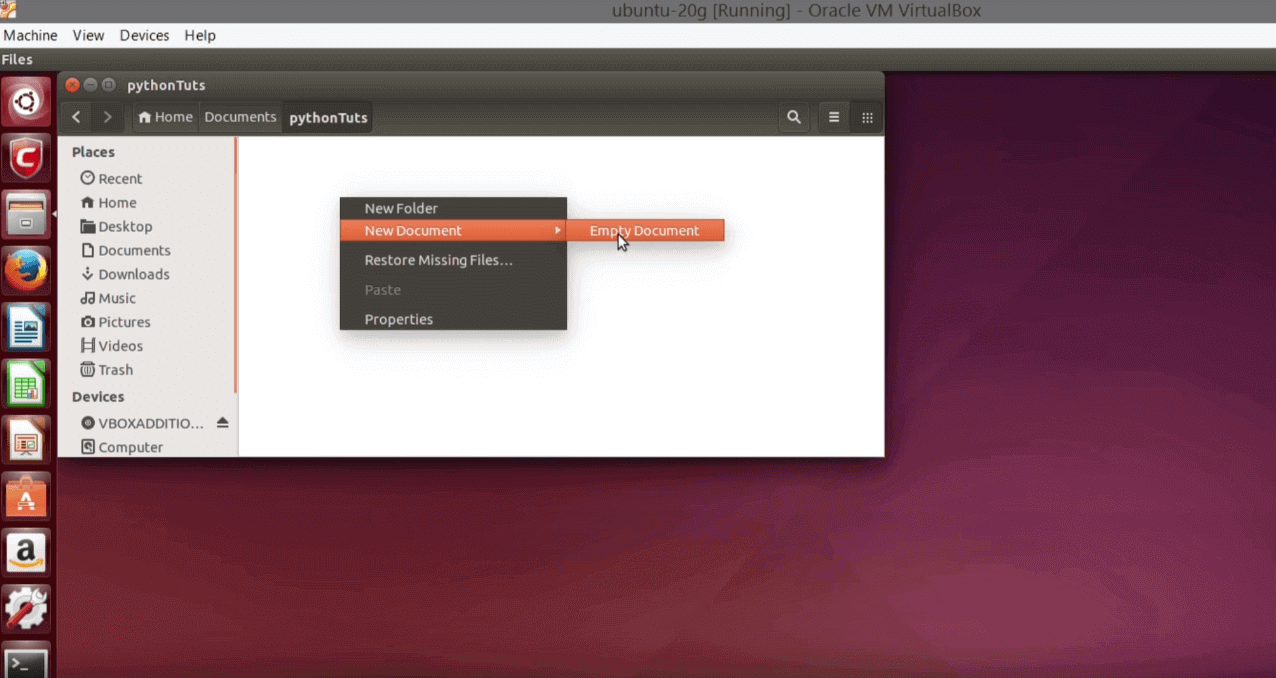This screenshot has height=678, width=1276.
Task: Click the back navigation arrow
Action: coord(76,117)
